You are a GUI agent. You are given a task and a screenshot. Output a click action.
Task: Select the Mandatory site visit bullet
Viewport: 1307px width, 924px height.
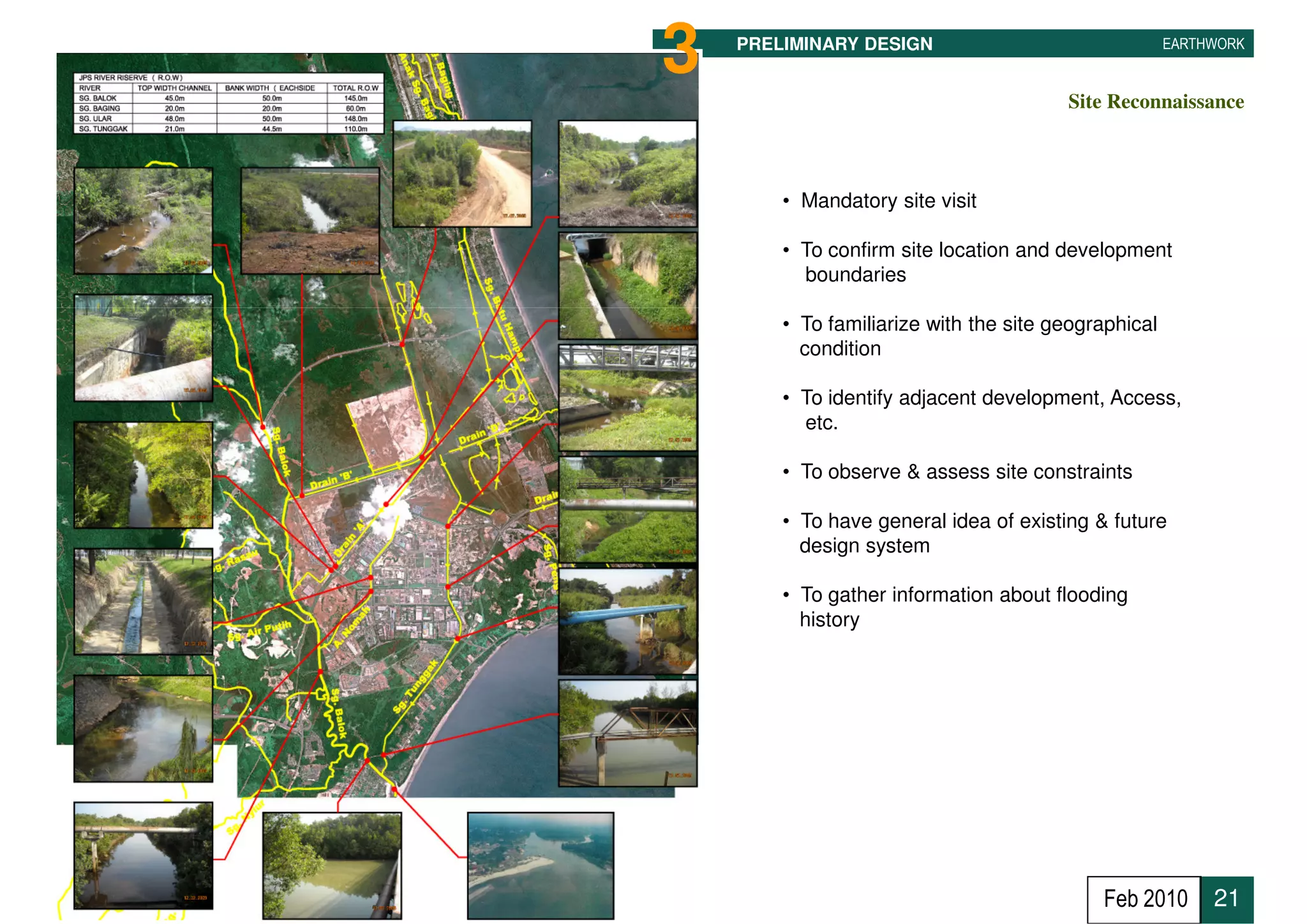[x=888, y=201]
